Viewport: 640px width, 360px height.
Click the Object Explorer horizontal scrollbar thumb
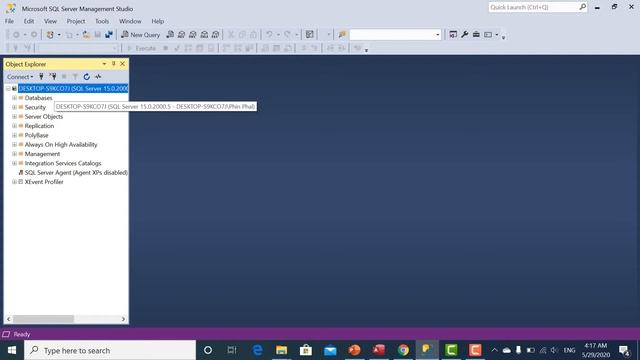coord(43,319)
